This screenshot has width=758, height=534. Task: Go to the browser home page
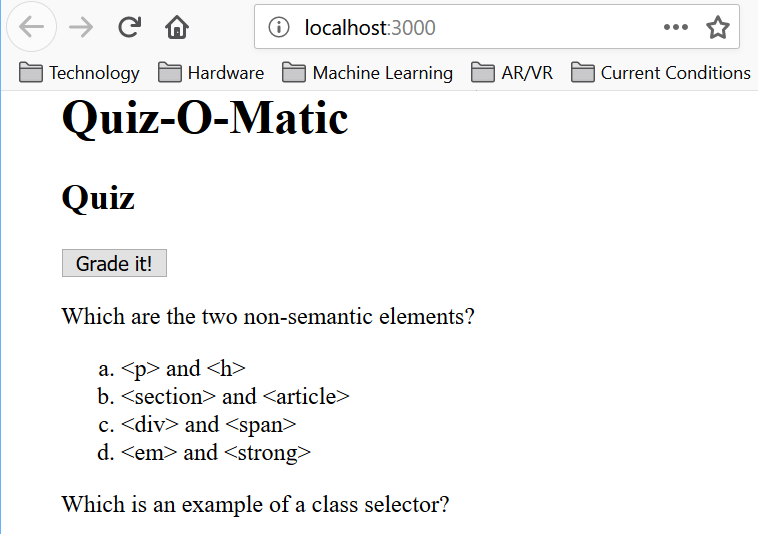tap(177, 27)
